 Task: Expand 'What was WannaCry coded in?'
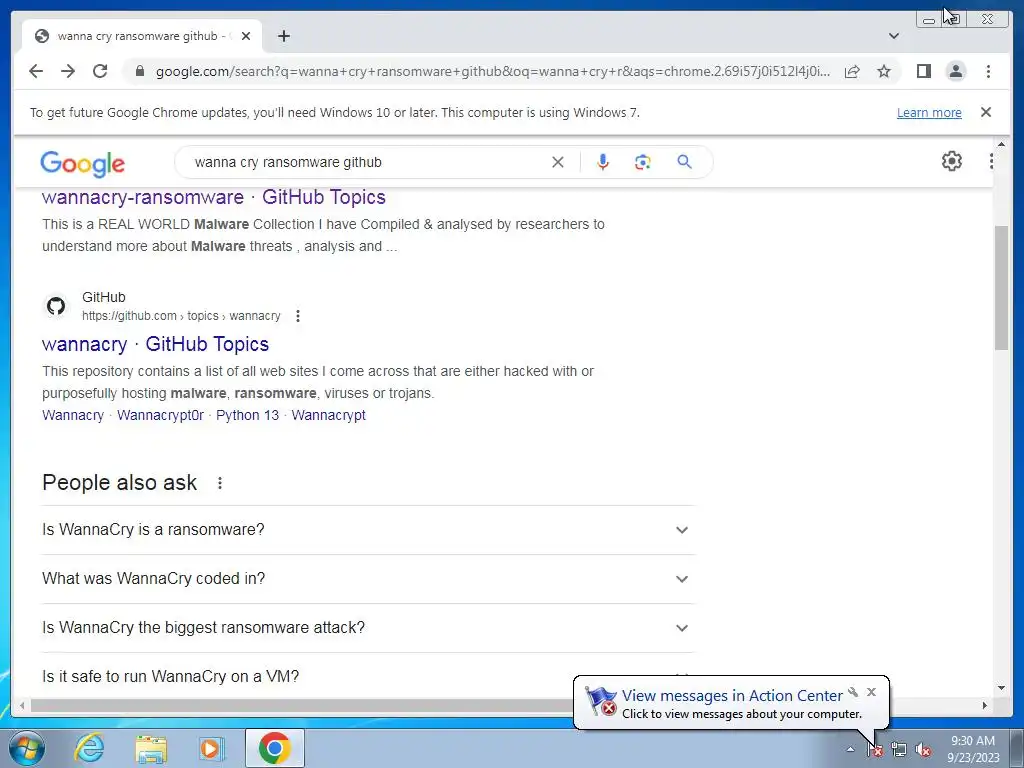pyautogui.click(x=368, y=579)
